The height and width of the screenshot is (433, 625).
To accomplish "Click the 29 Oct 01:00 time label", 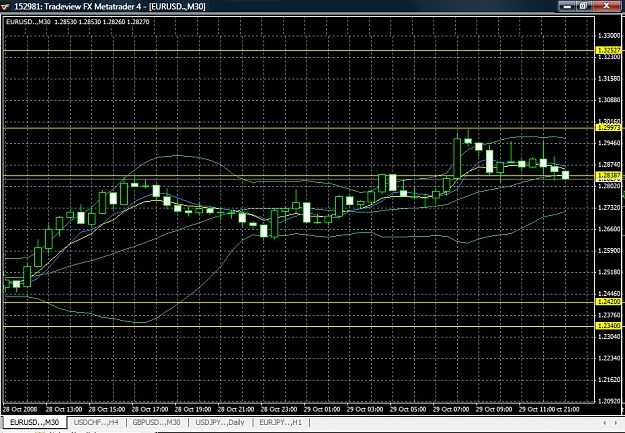I will (x=322, y=409).
